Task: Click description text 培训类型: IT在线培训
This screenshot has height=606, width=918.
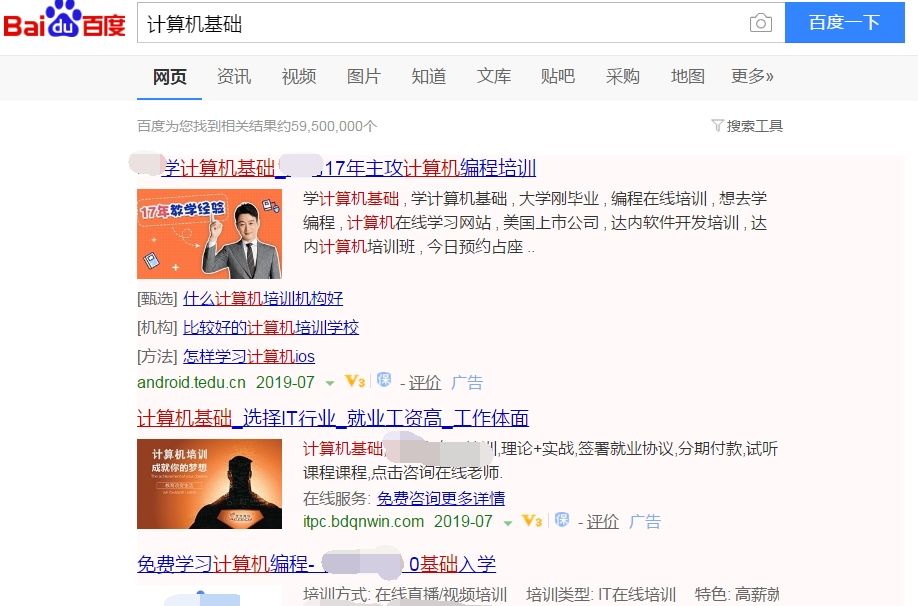Action: 601,594
